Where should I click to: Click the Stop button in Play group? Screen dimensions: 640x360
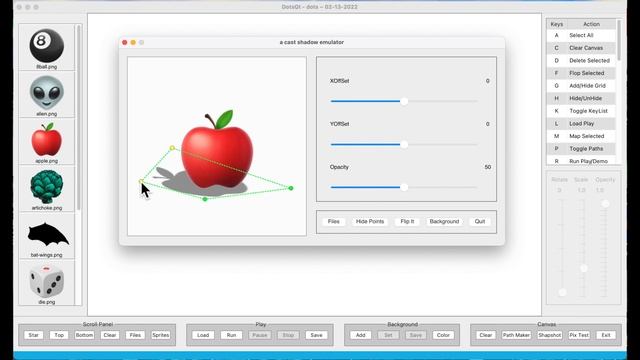[x=288, y=335]
